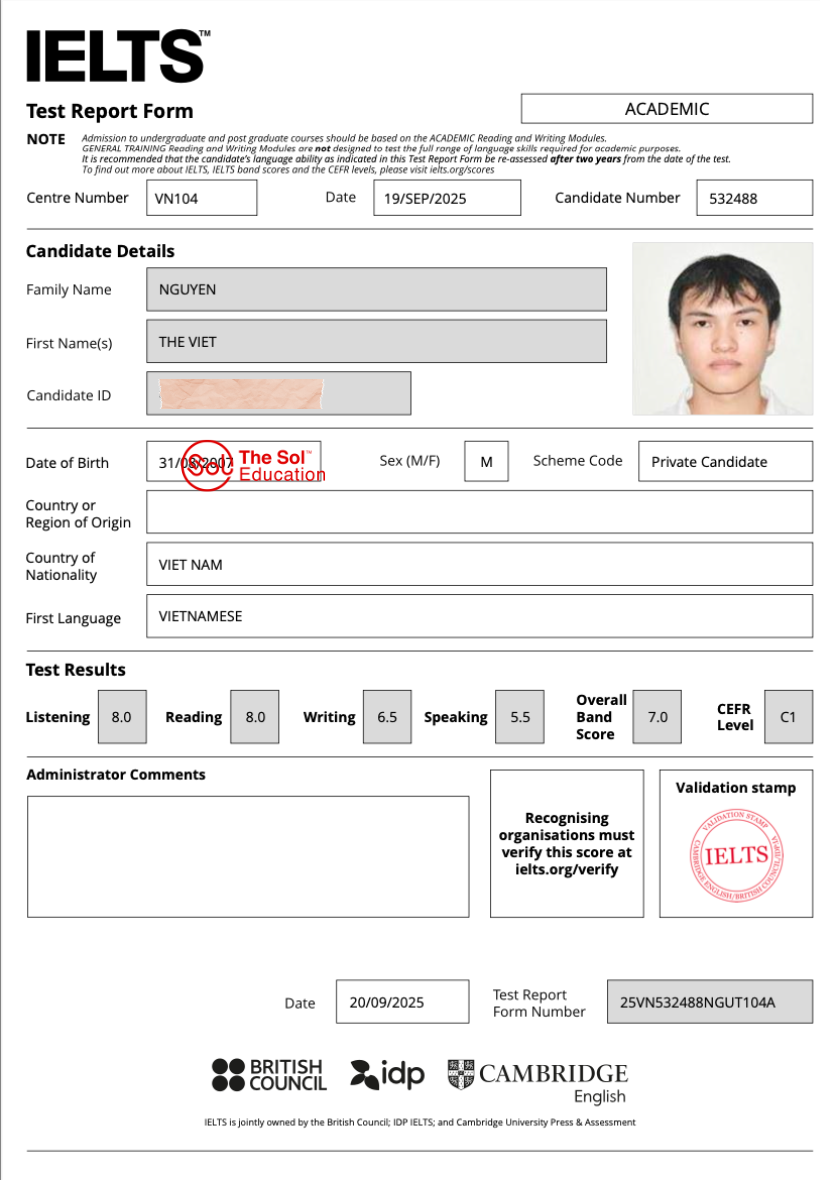Select the test date 19/SEP/2025 field
Viewport: 820px width, 1180px height.
tap(447, 198)
